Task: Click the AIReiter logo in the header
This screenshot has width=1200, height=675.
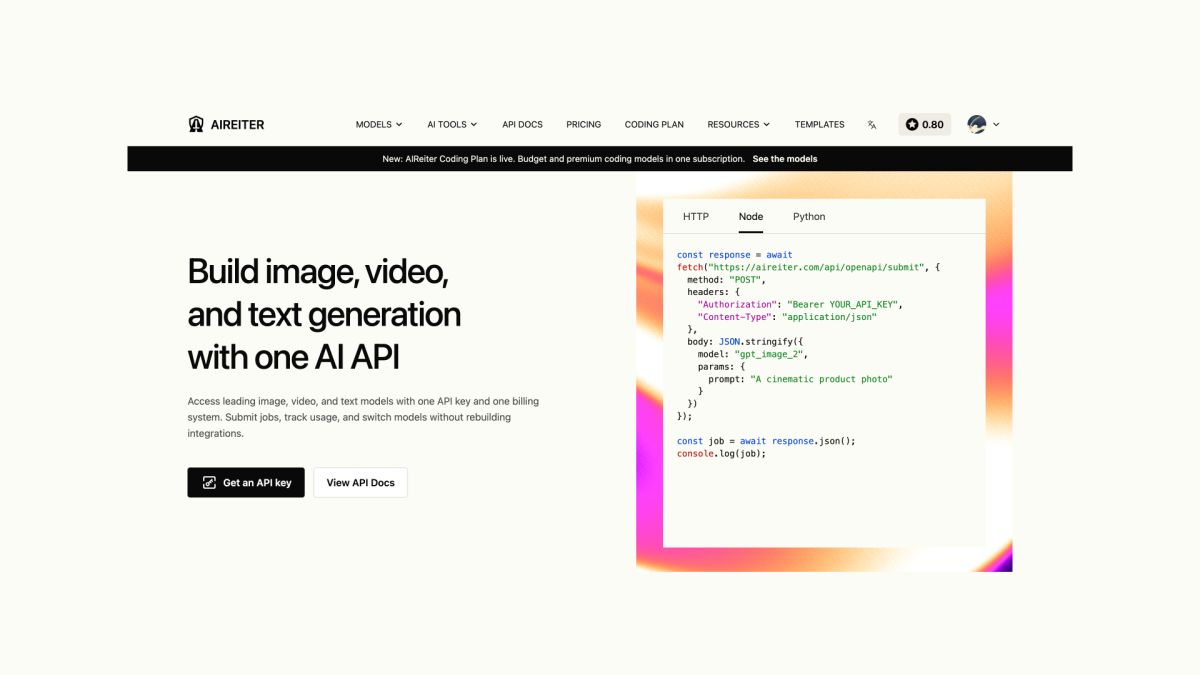Action: (226, 124)
